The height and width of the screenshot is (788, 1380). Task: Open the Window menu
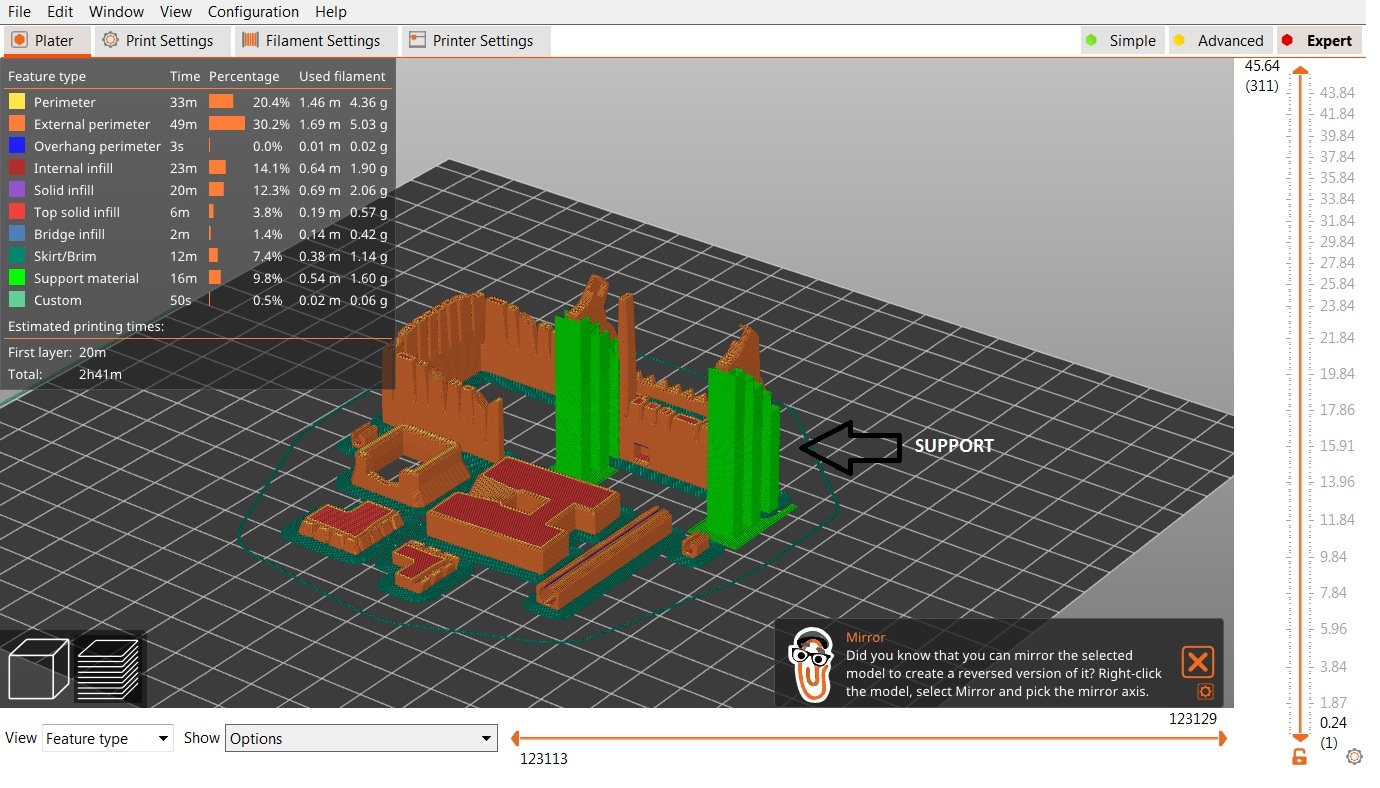point(116,12)
